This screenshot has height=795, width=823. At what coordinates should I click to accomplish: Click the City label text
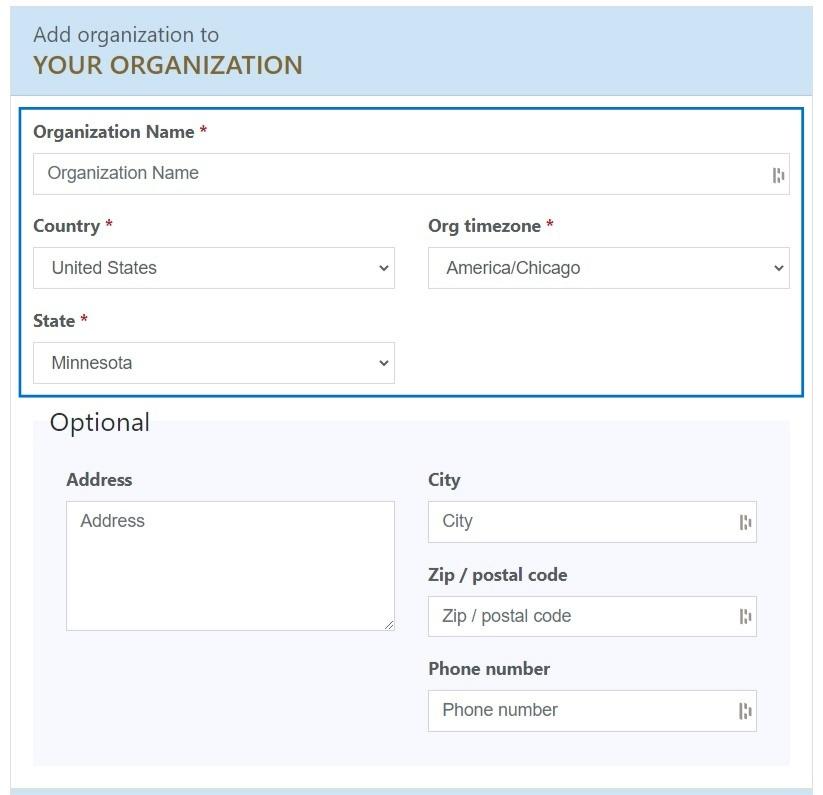[444, 480]
